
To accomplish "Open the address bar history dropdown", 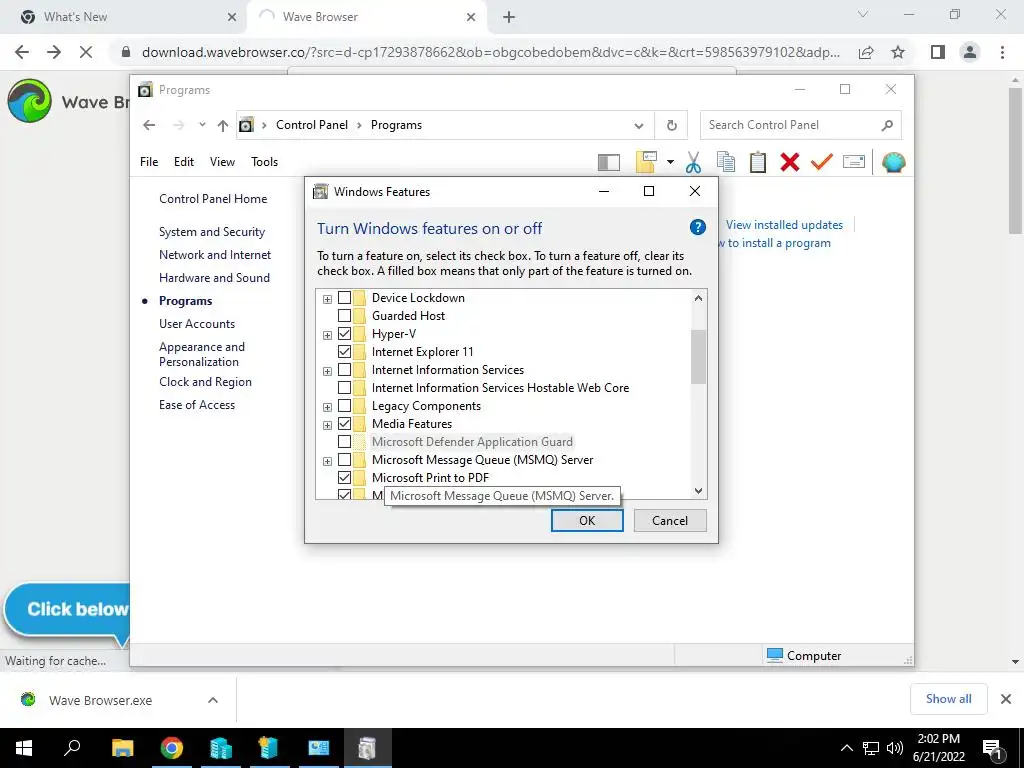I will point(639,125).
